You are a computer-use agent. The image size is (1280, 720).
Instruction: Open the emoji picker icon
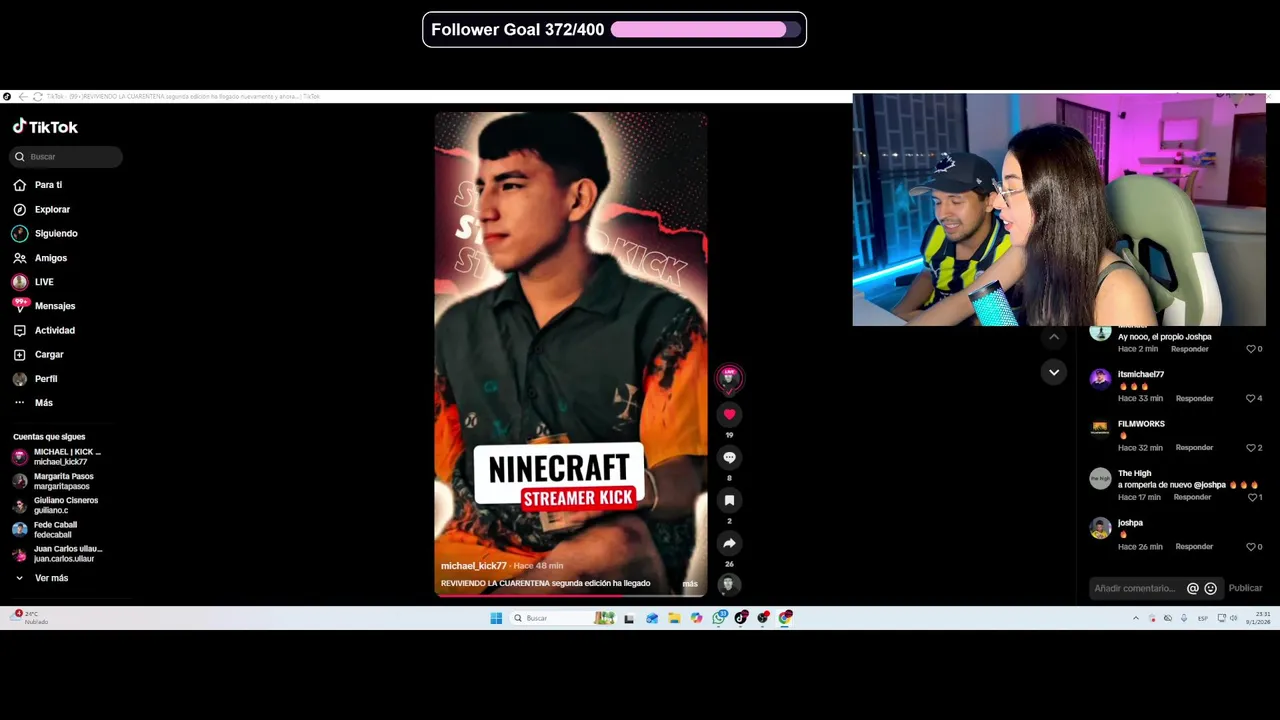[x=1210, y=588]
